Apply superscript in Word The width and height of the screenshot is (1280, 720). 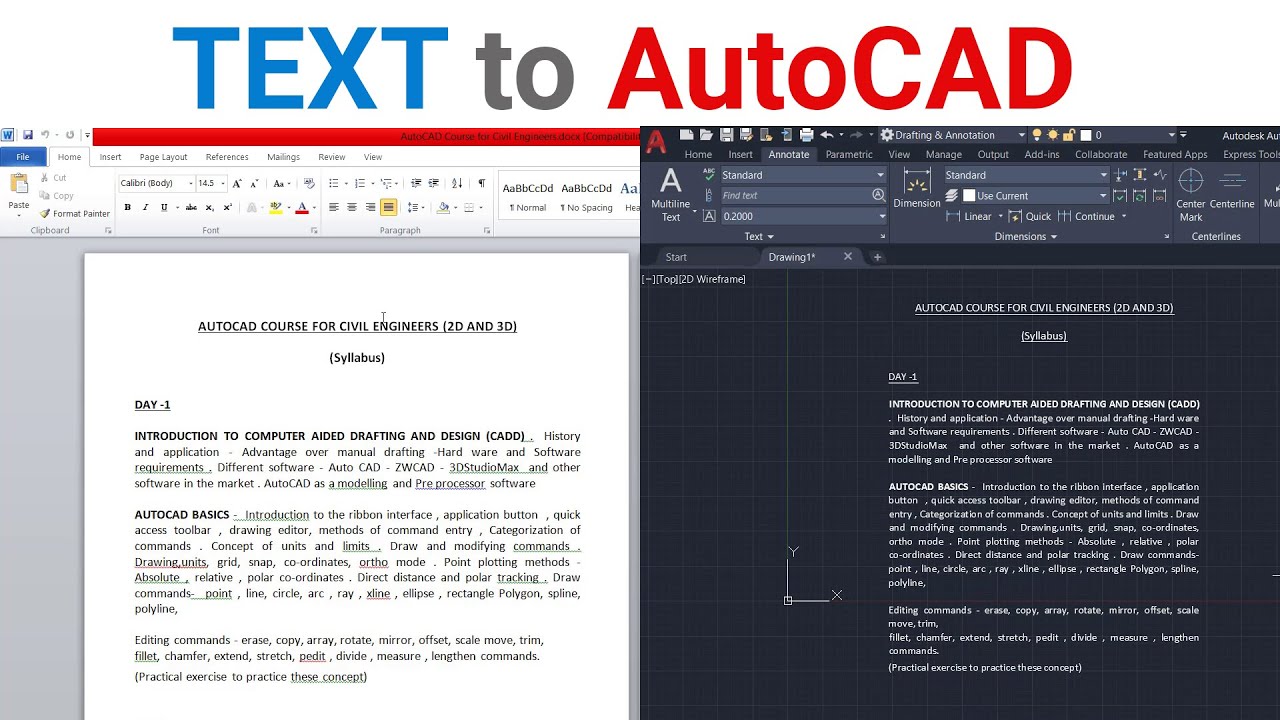(227, 207)
